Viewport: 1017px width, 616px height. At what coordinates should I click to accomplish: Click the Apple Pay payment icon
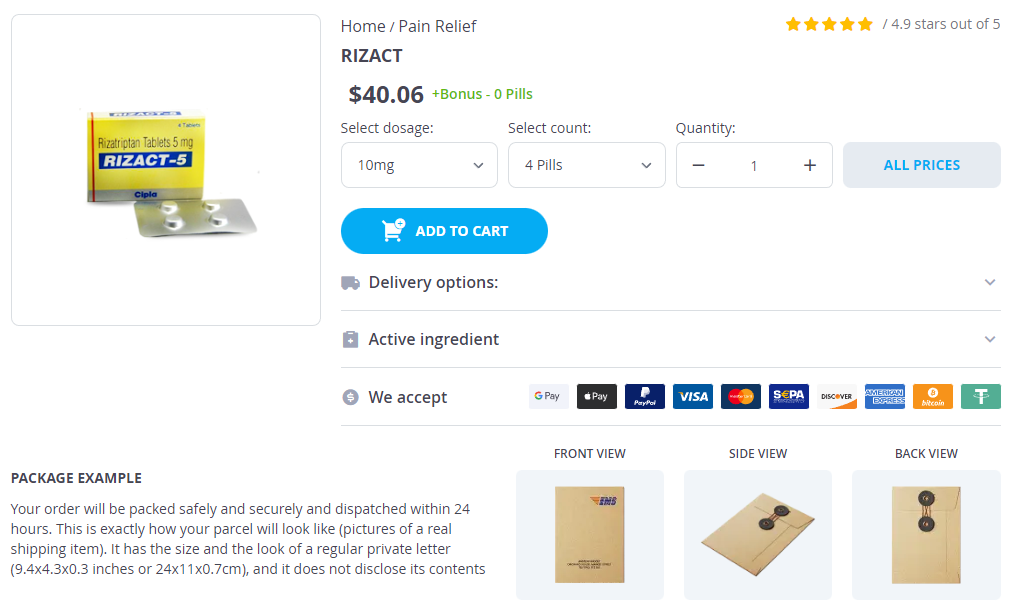click(597, 396)
